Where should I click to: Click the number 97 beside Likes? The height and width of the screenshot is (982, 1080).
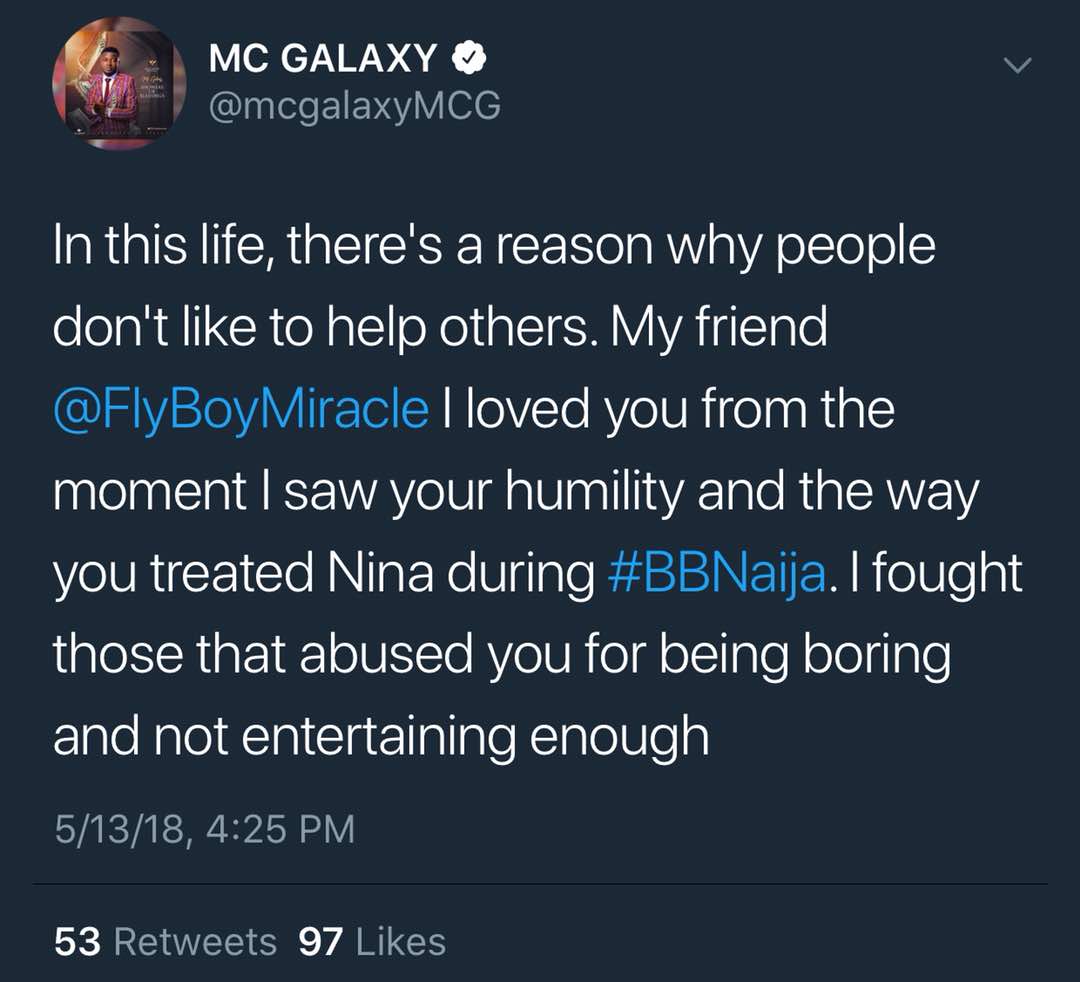click(x=321, y=941)
